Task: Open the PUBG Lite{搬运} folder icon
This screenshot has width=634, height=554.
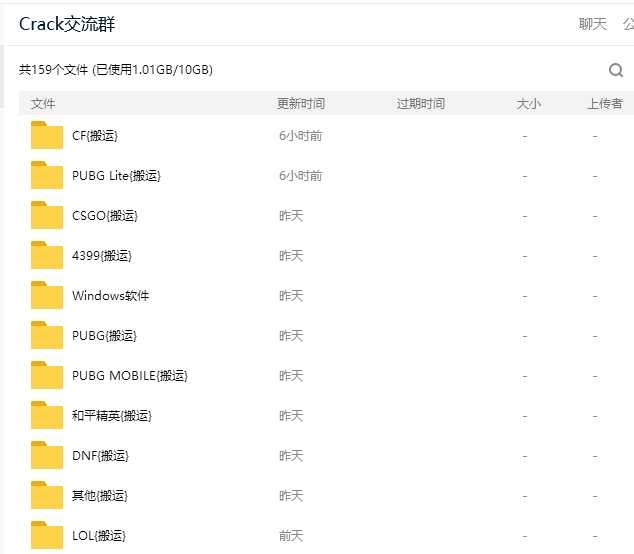Action: [47, 175]
